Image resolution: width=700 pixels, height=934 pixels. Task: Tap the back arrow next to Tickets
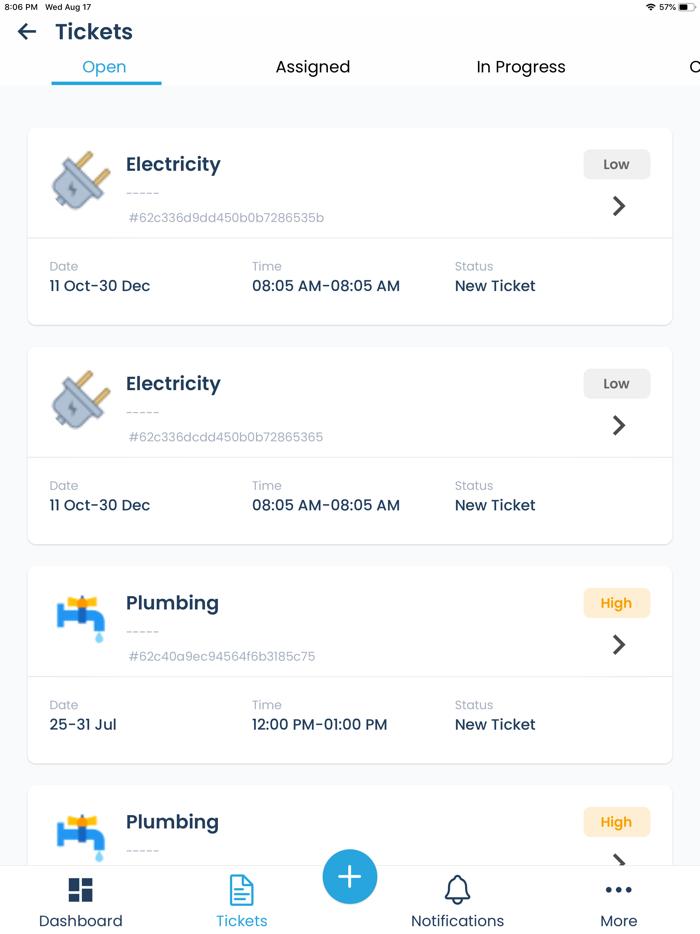click(27, 32)
